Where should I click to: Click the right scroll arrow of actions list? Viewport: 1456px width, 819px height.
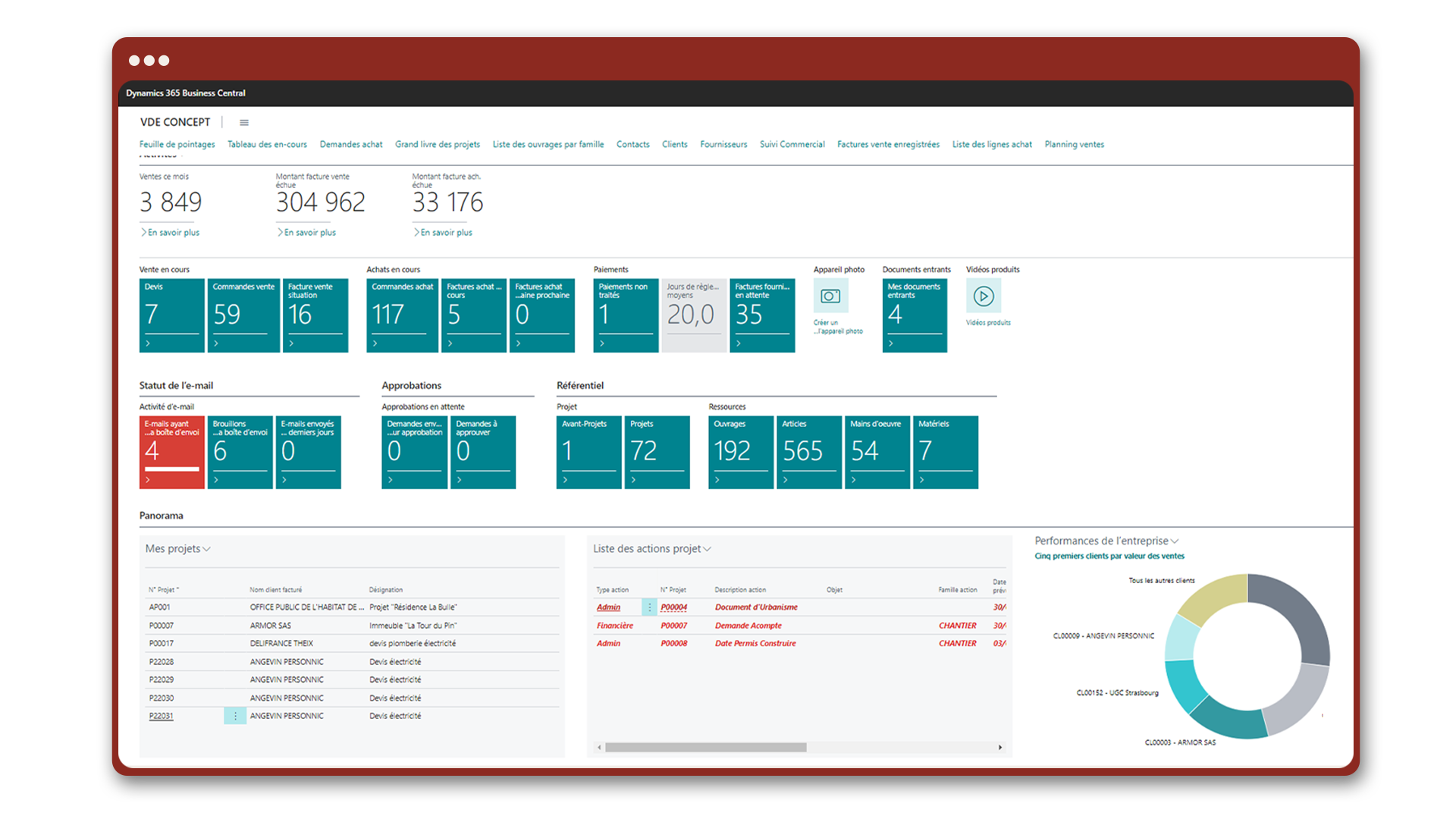1000,748
